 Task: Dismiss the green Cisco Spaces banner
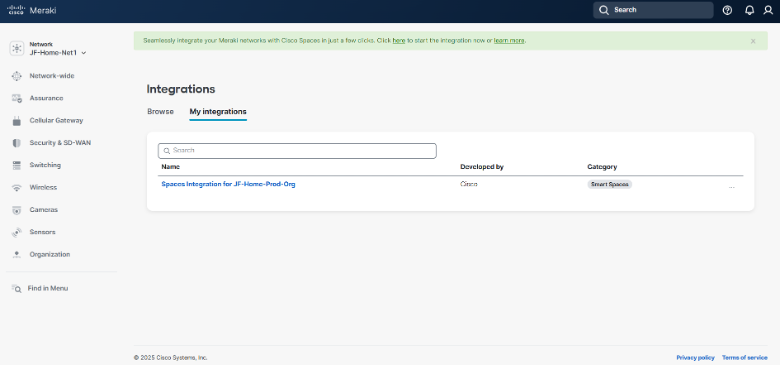pyautogui.click(x=753, y=41)
